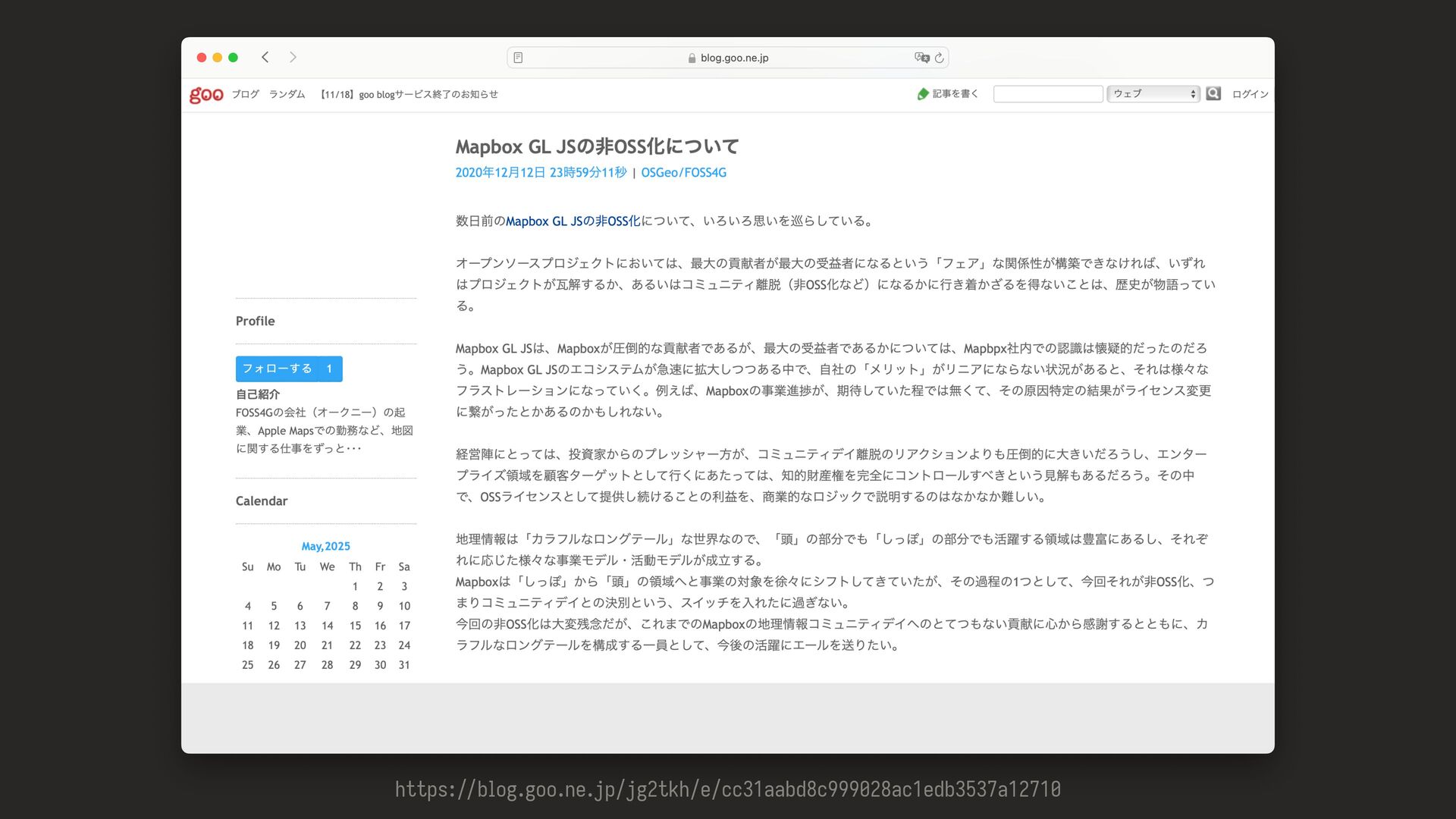The height and width of the screenshot is (819, 1456).
Task: Click the ログイン link
Action: point(1250,95)
